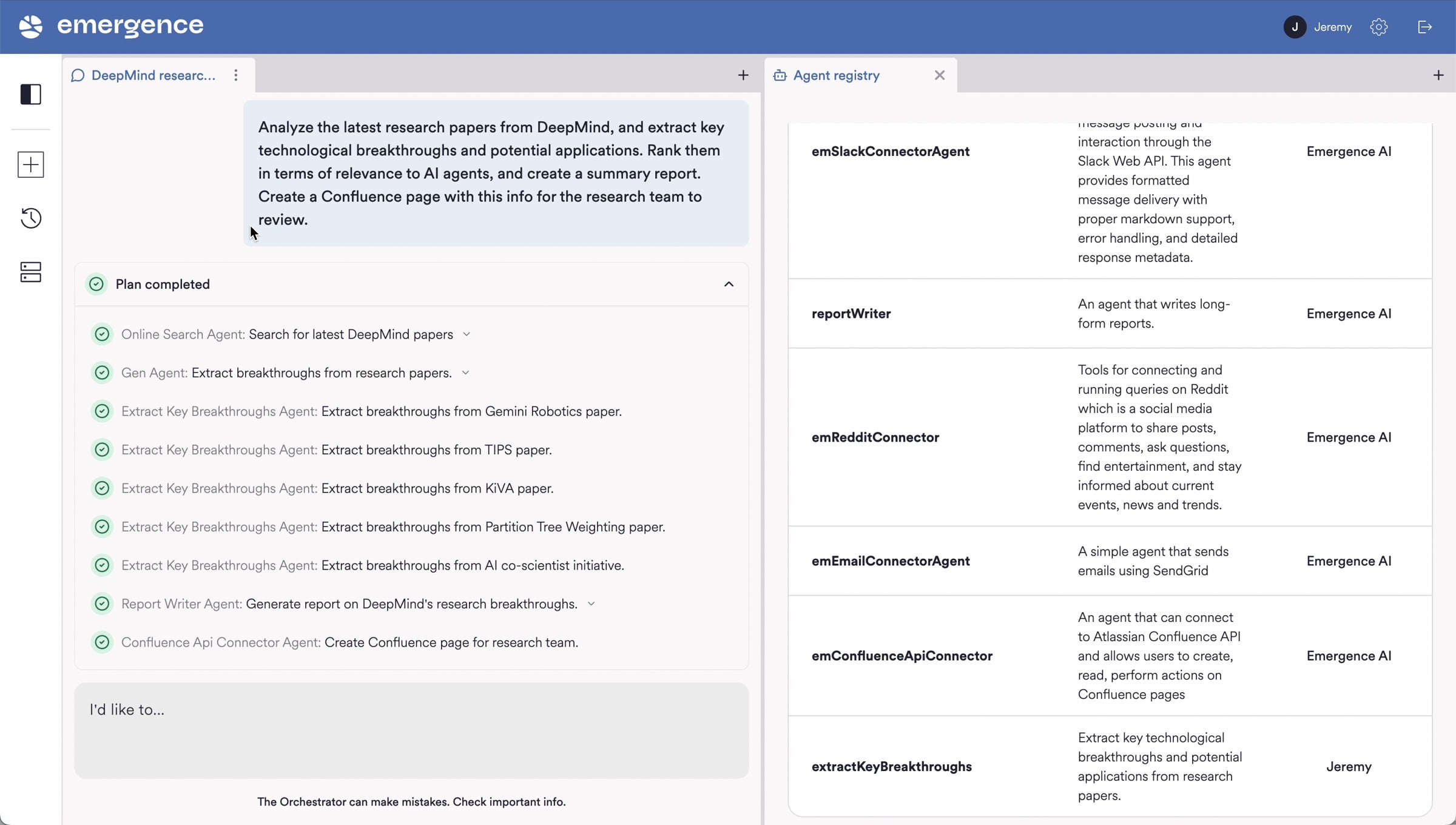The height and width of the screenshot is (825, 1456).
Task: Expand Gen Agent step details
Action: click(465, 372)
